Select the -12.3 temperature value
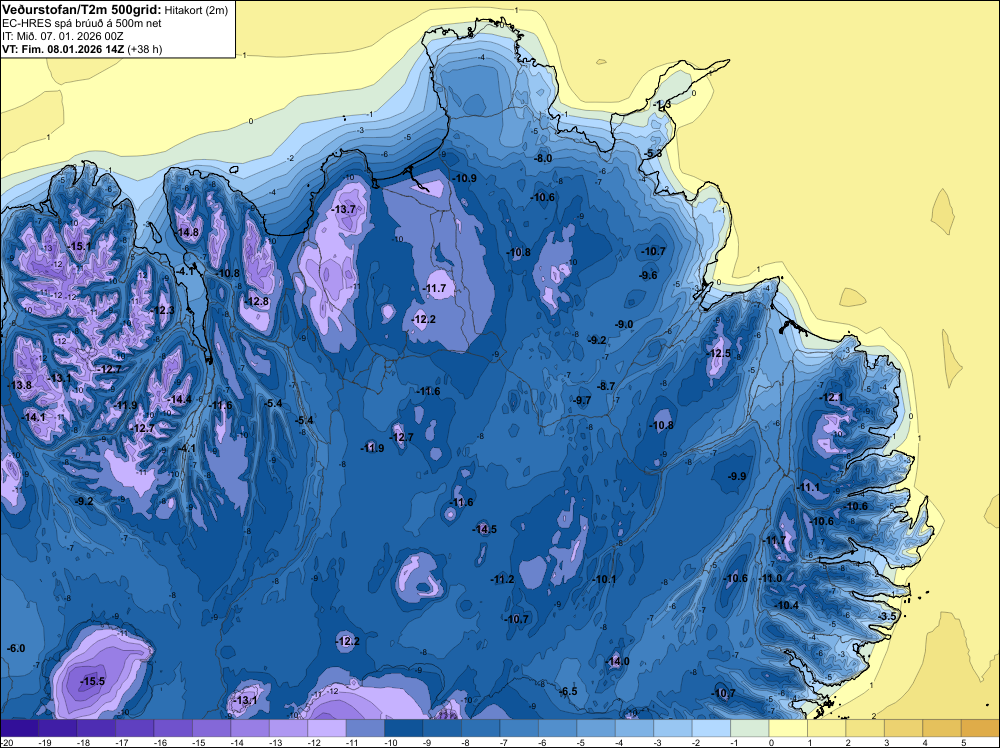The width and height of the screenshot is (1000, 748). (163, 310)
